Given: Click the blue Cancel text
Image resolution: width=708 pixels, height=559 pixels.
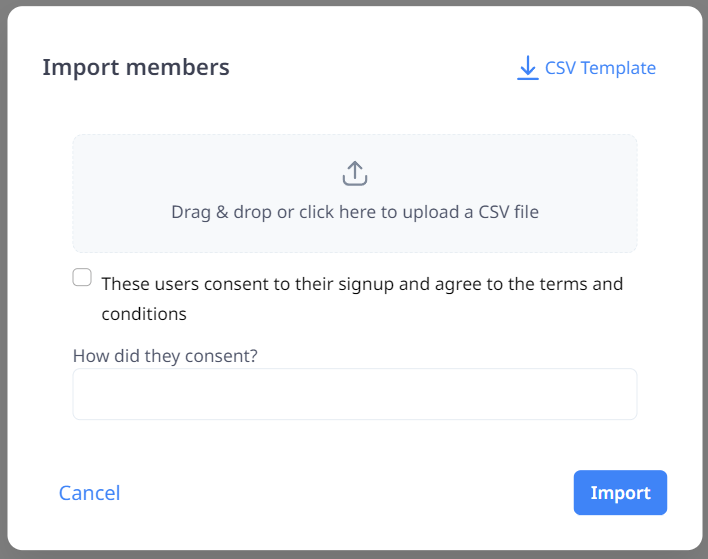Looking at the screenshot, I should pos(89,493).
